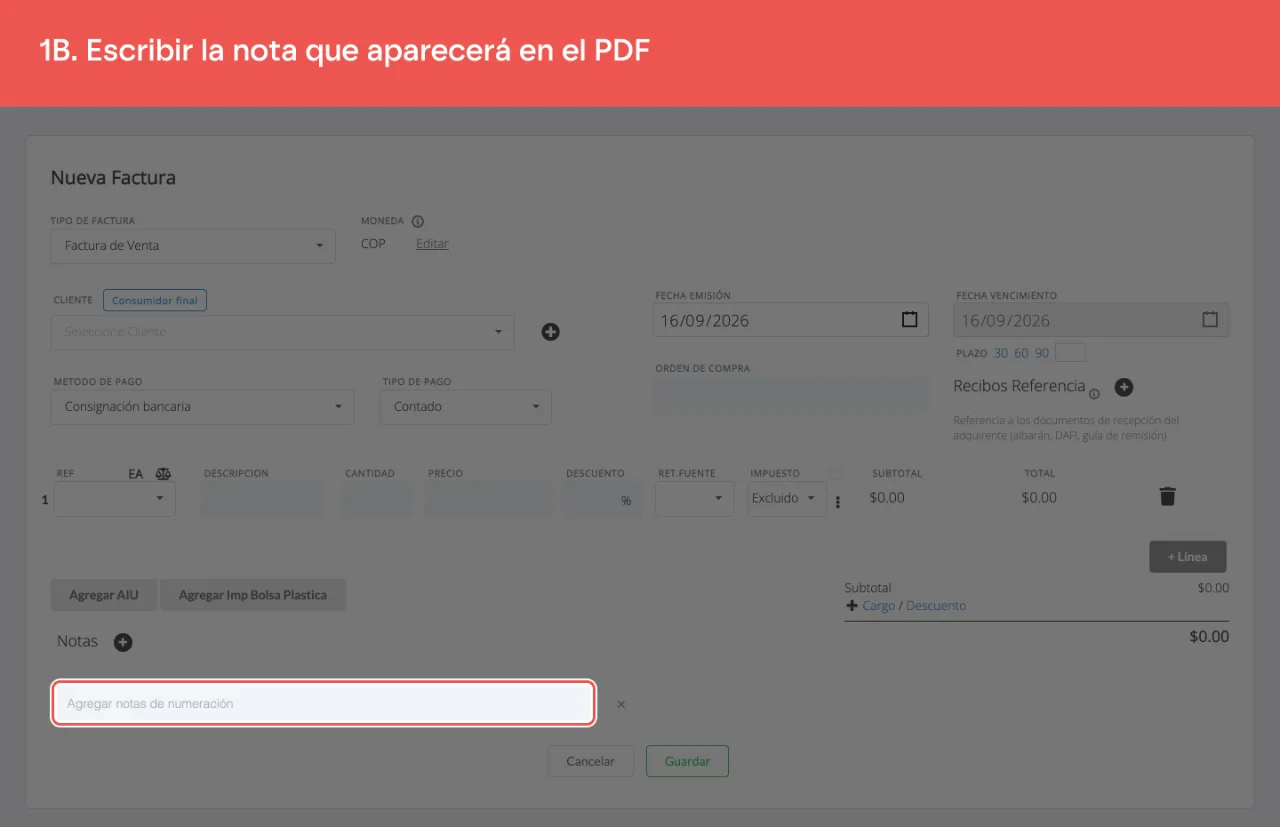
Task: Click the Cargo link
Action: click(879, 606)
